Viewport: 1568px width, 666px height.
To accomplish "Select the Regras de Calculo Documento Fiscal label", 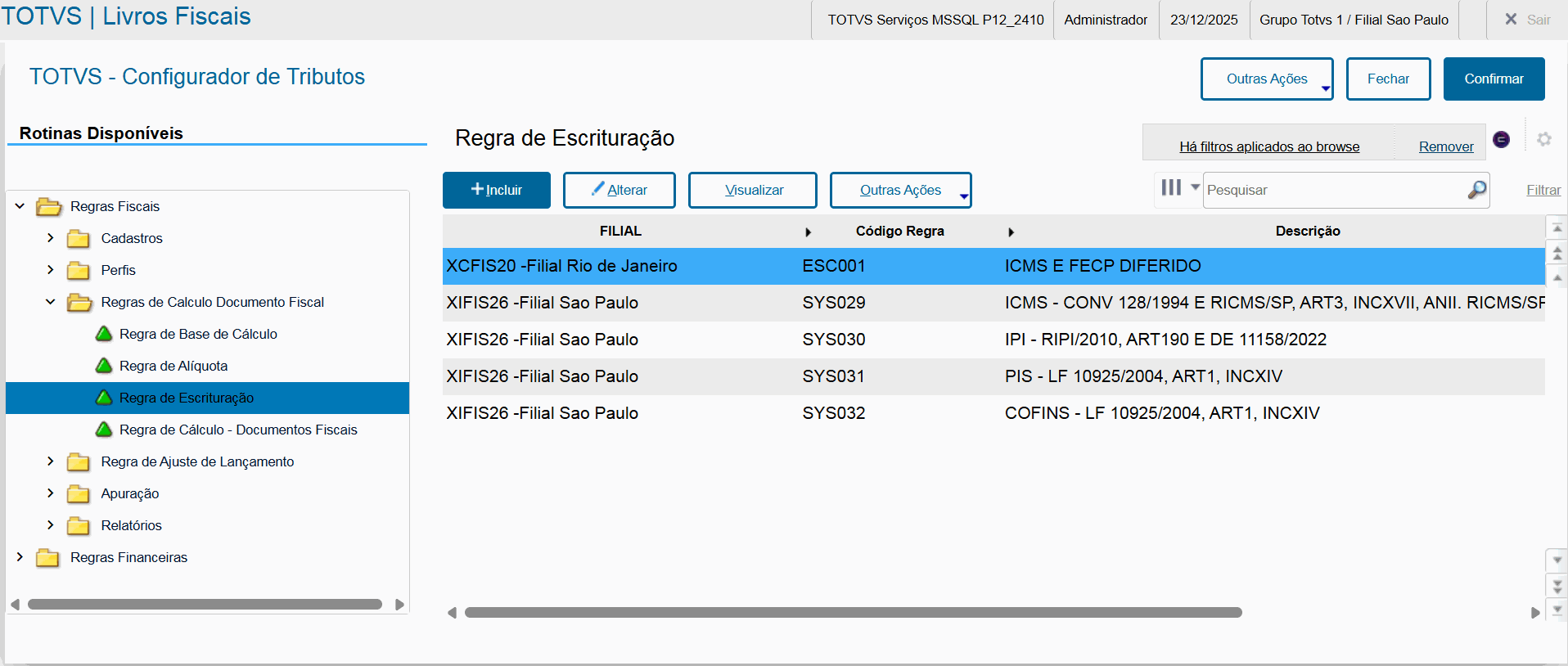I will tap(213, 302).
